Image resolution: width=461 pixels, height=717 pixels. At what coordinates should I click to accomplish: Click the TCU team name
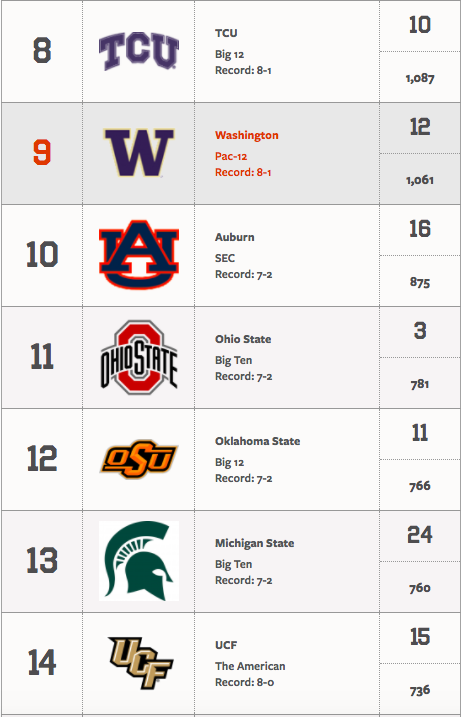pyautogui.click(x=226, y=33)
